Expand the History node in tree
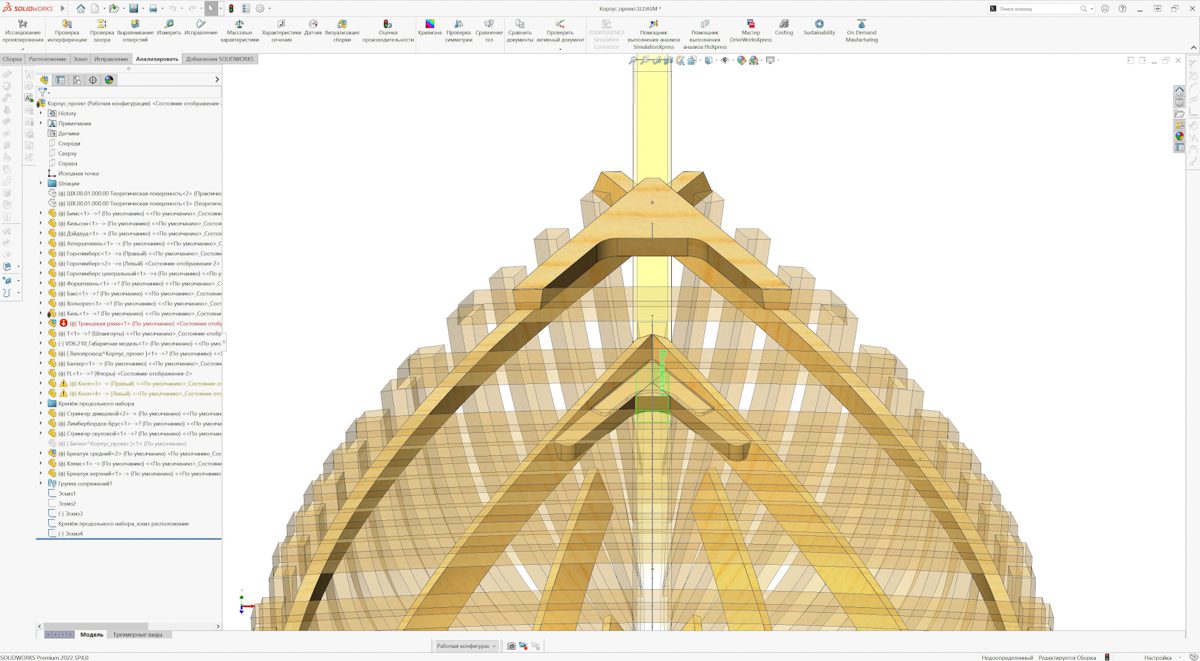The width and height of the screenshot is (1200, 661). [x=41, y=113]
